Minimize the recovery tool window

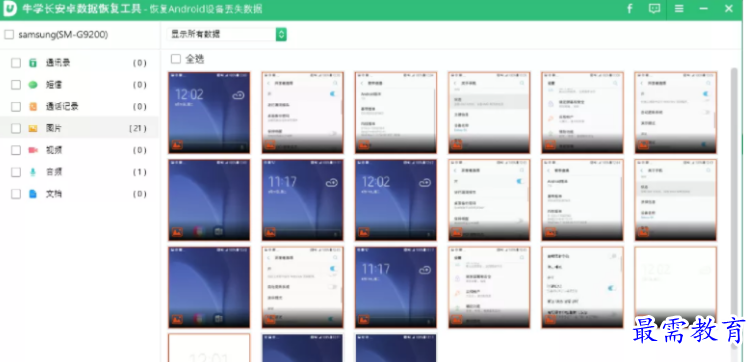coord(704,9)
